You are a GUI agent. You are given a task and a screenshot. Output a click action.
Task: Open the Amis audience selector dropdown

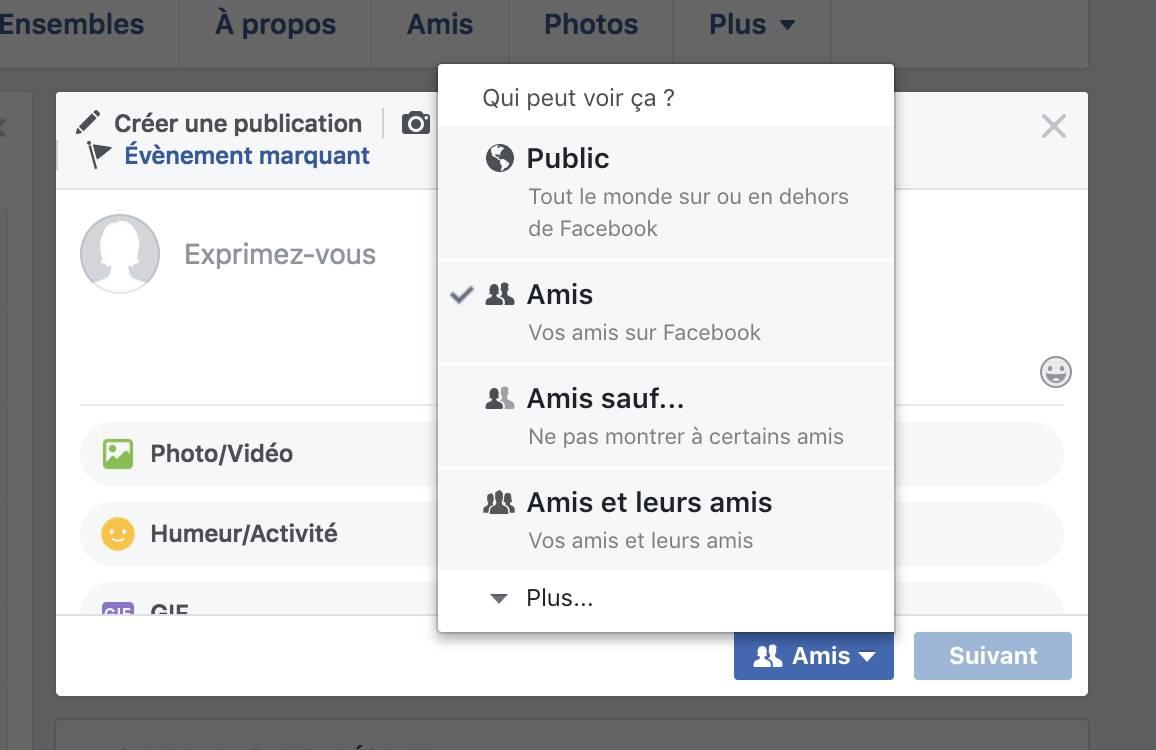813,656
